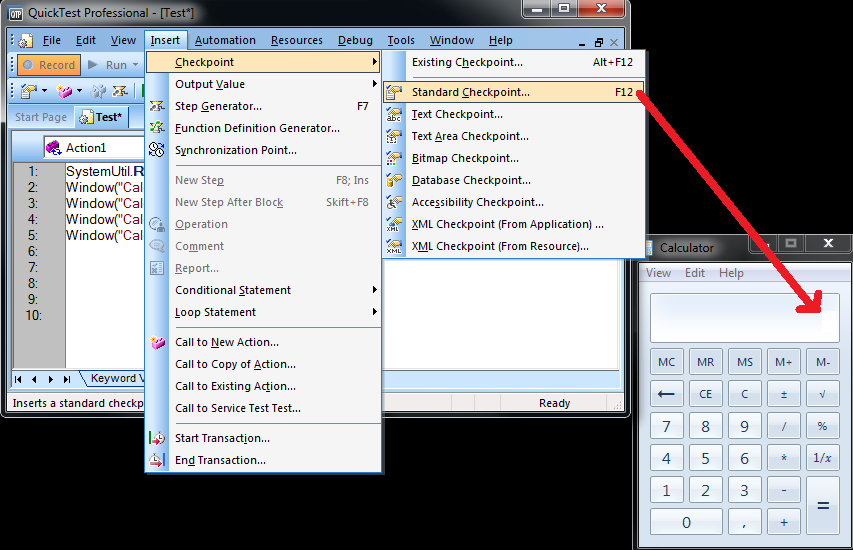Click script line number 1 in the editor
Image resolution: width=853 pixels, height=550 pixels.
tap(33, 172)
